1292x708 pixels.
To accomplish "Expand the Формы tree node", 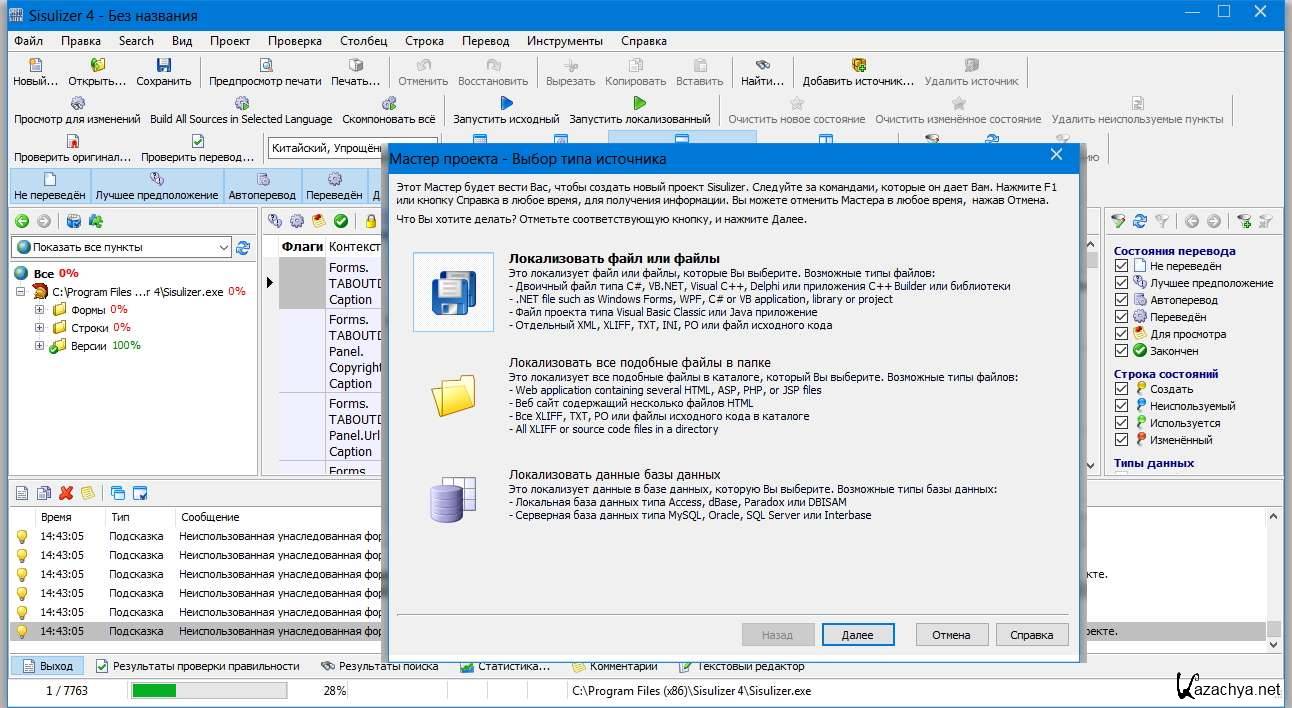I will (40, 310).
